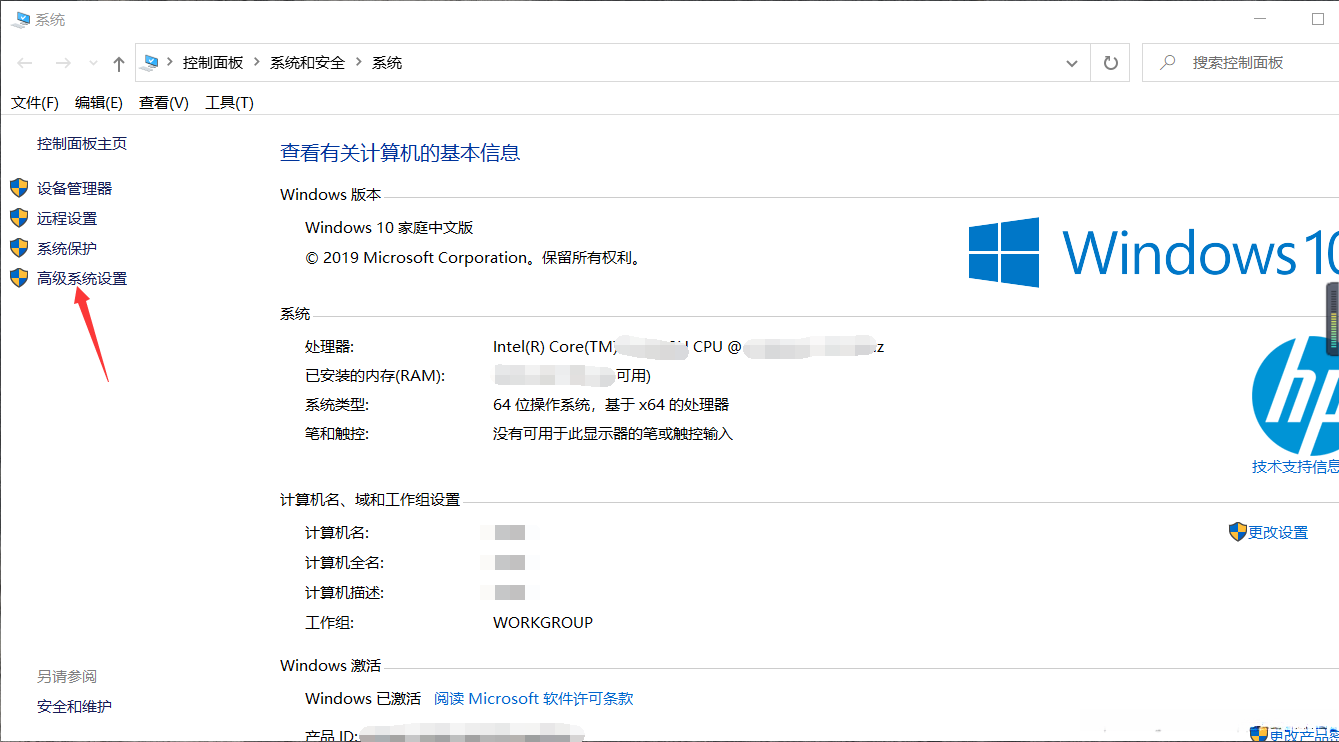Viewport: 1339px width, 742px height.
Task: Click the 处理器 label
Action: (x=330, y=347)
